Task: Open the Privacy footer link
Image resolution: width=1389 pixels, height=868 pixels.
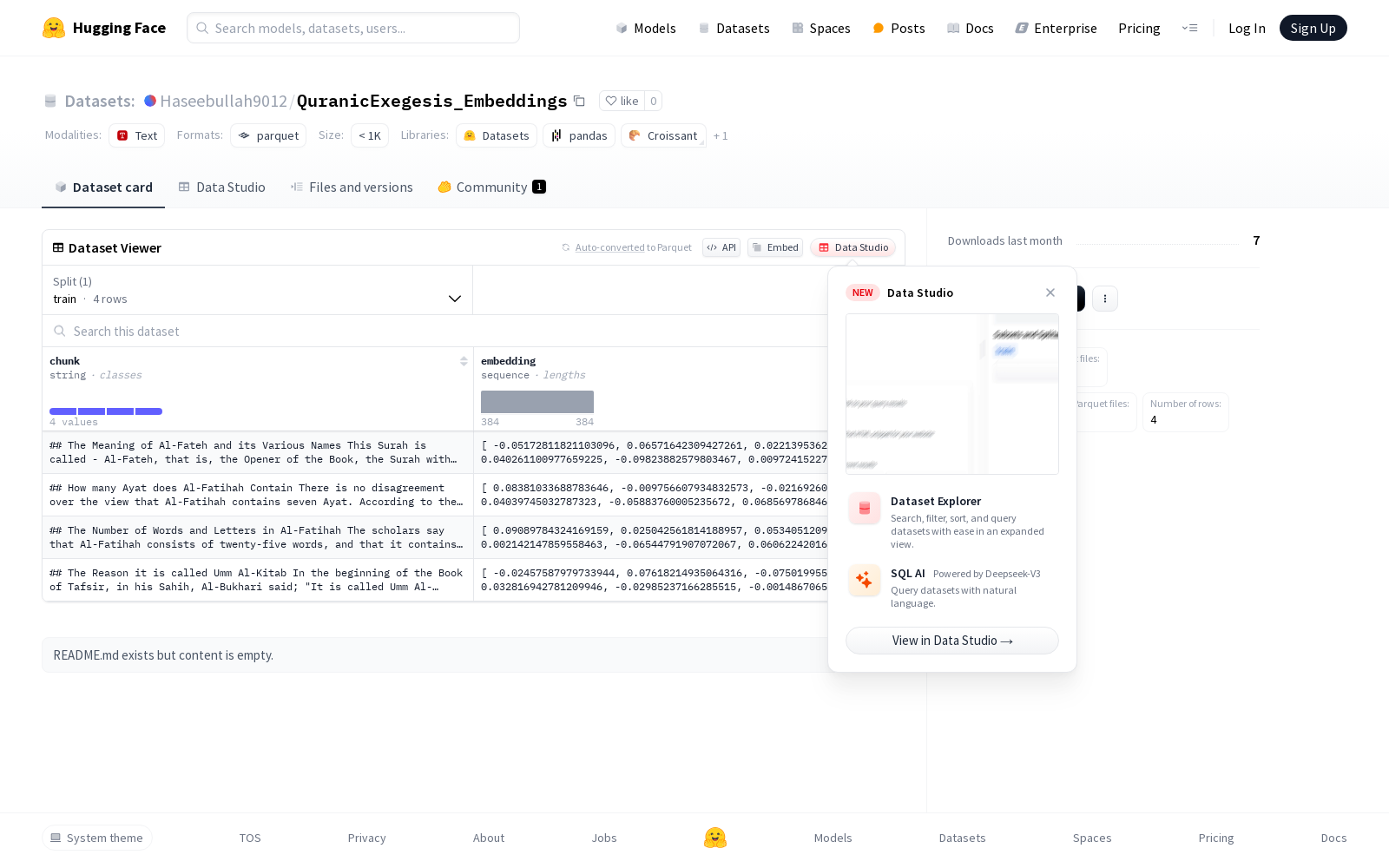Action: [366, 838]
